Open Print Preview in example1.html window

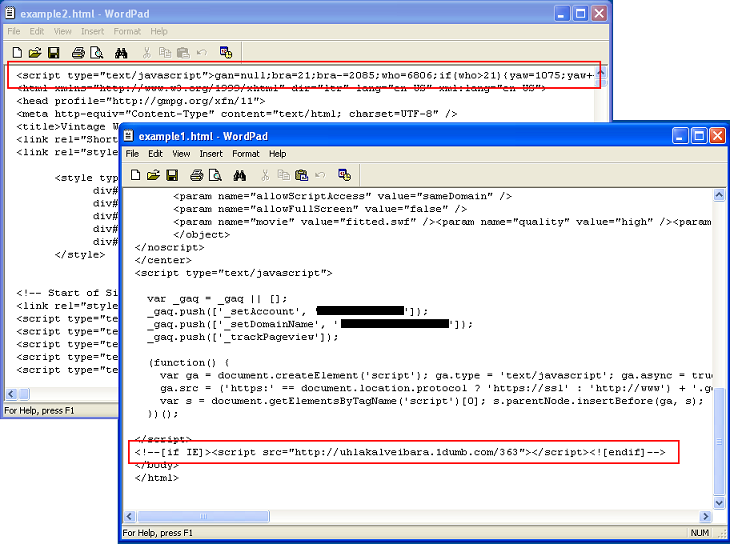tap(215, 175)
